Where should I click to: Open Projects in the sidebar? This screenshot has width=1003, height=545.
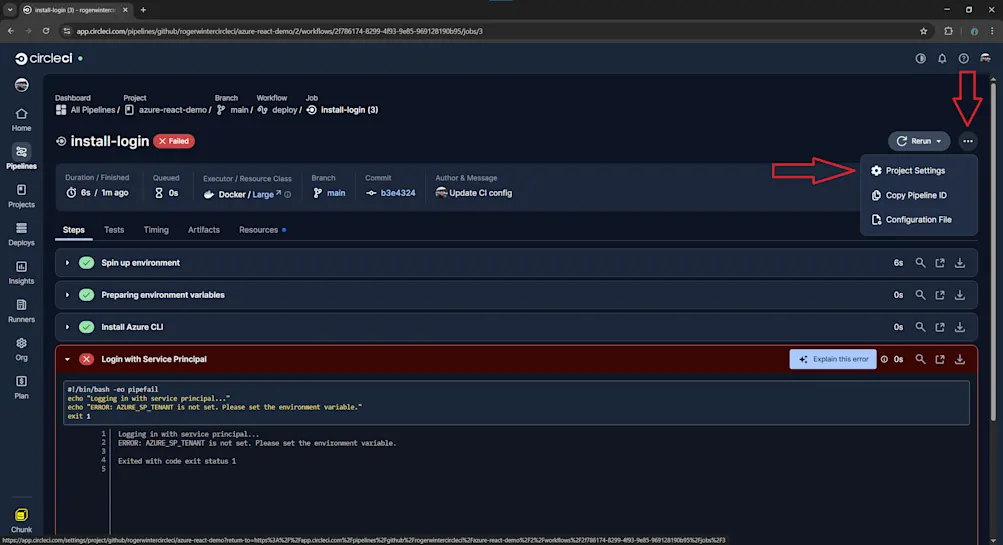[x=21, y=196]
